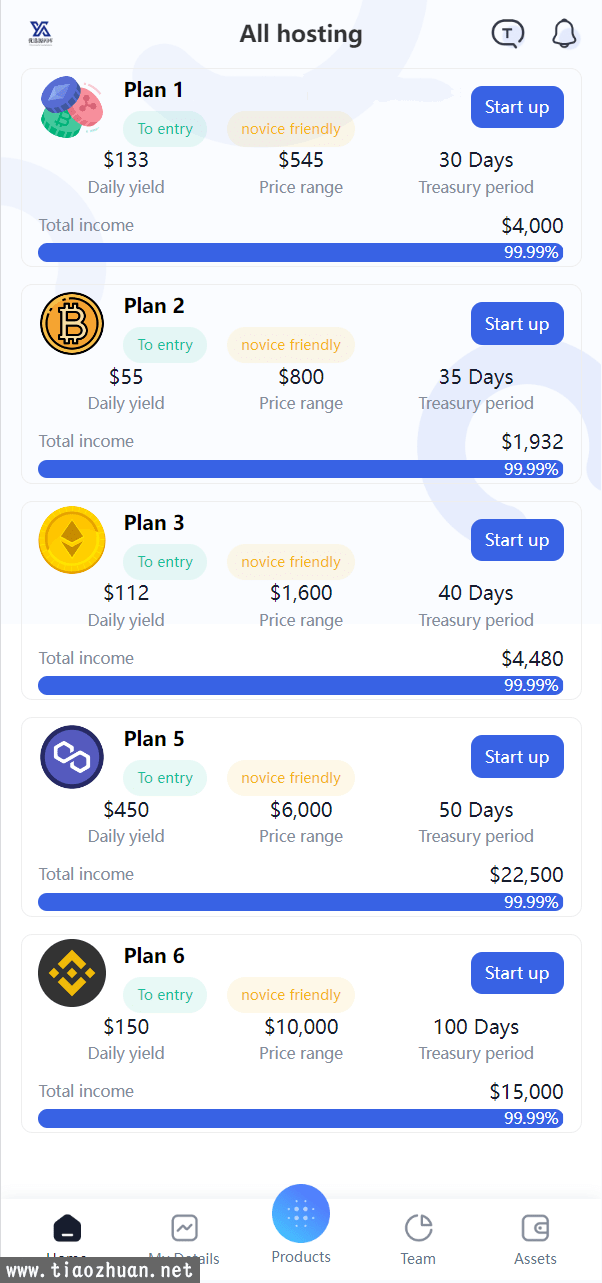602x1283 pixels.
Task: Click "novice friendly" tag on Plan 5
Action: [291, 778]
